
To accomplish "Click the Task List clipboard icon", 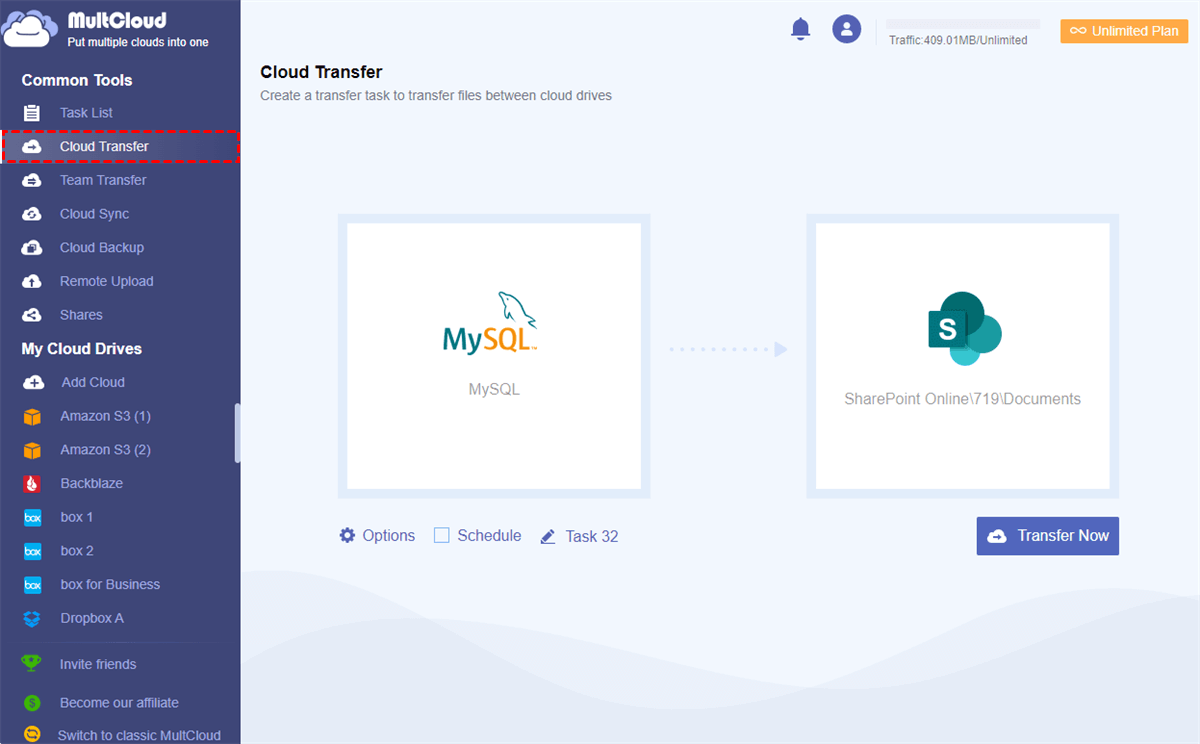I will coord(32,113).
